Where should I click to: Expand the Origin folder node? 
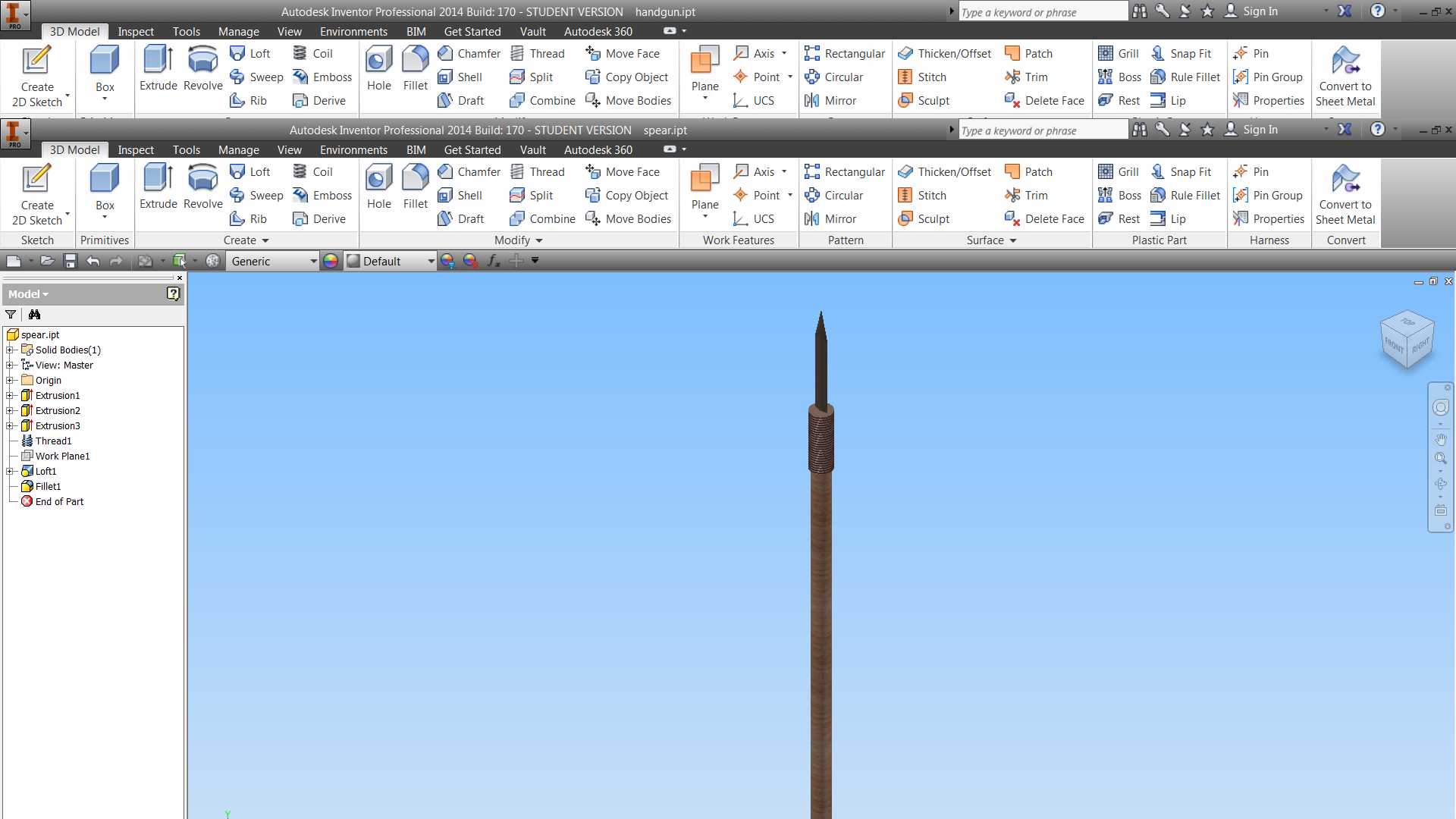10,381
